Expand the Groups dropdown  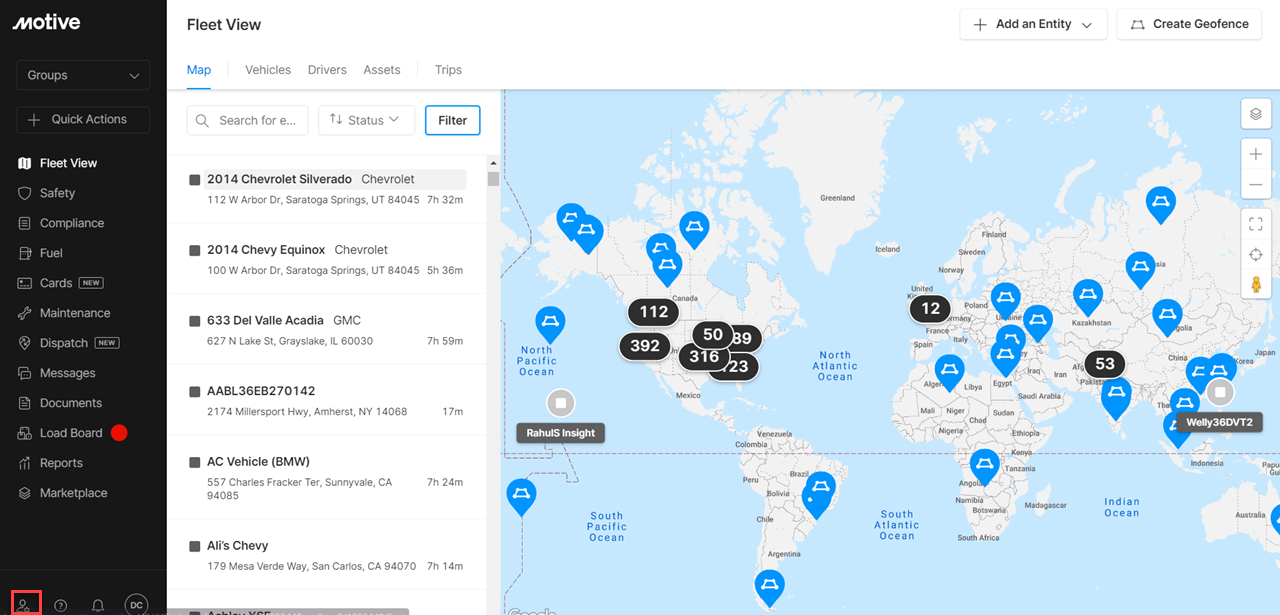click(83, 75)
